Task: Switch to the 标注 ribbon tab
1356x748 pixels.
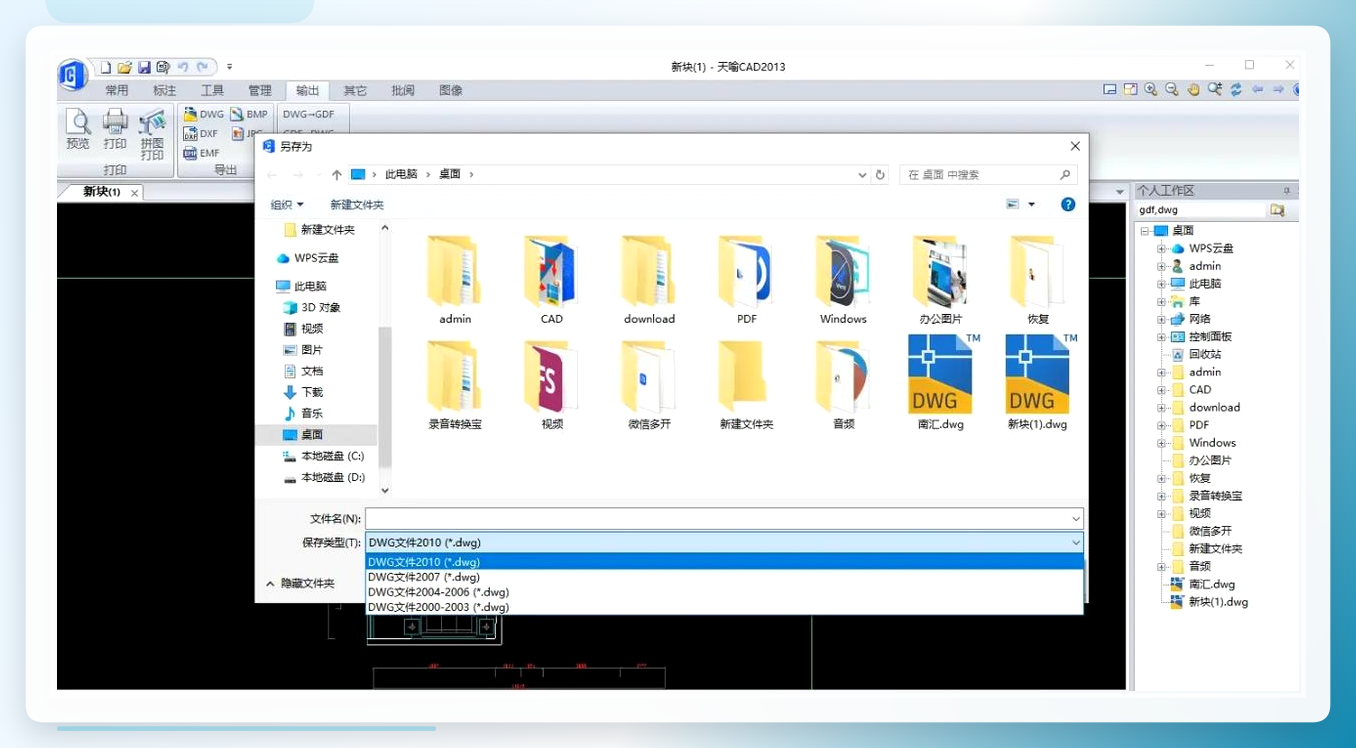Action: (x=164, y=90)
